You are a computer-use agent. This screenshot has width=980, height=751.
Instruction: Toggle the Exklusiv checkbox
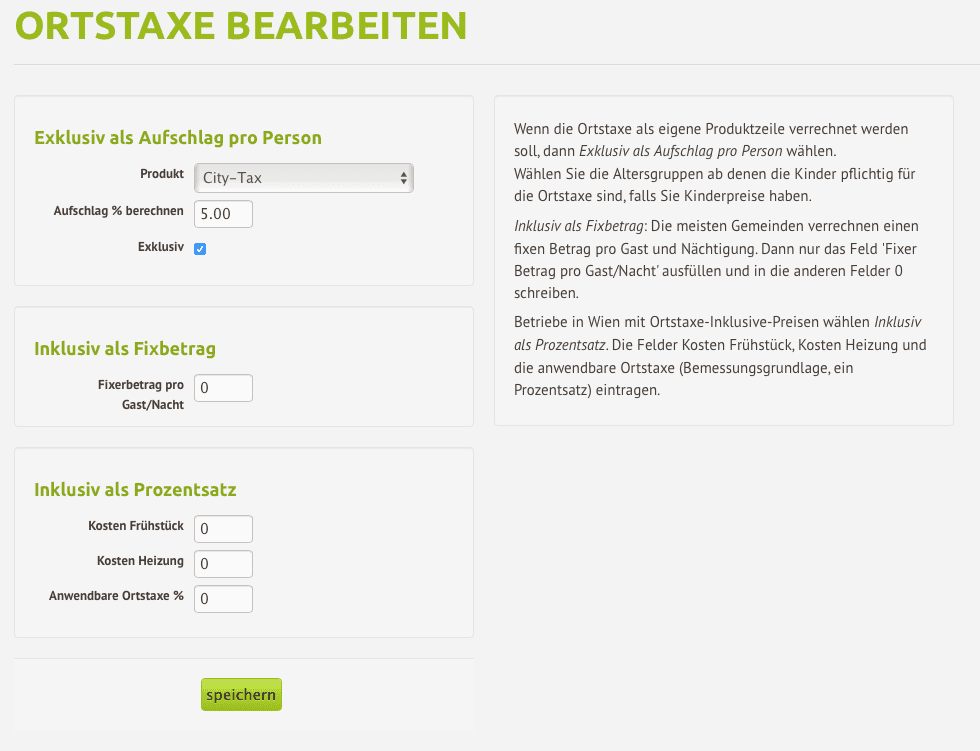click(x=200, y=249)
